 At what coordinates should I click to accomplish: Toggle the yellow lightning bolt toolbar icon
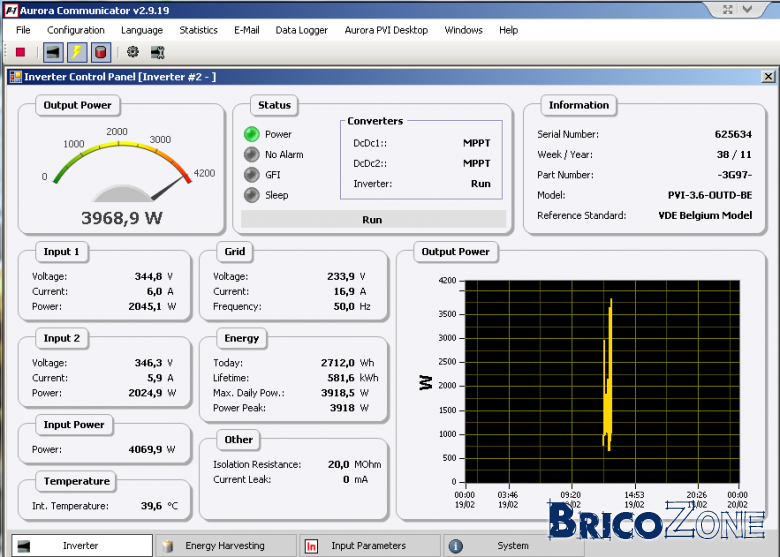pyautogui.click(x=77, y=52)
